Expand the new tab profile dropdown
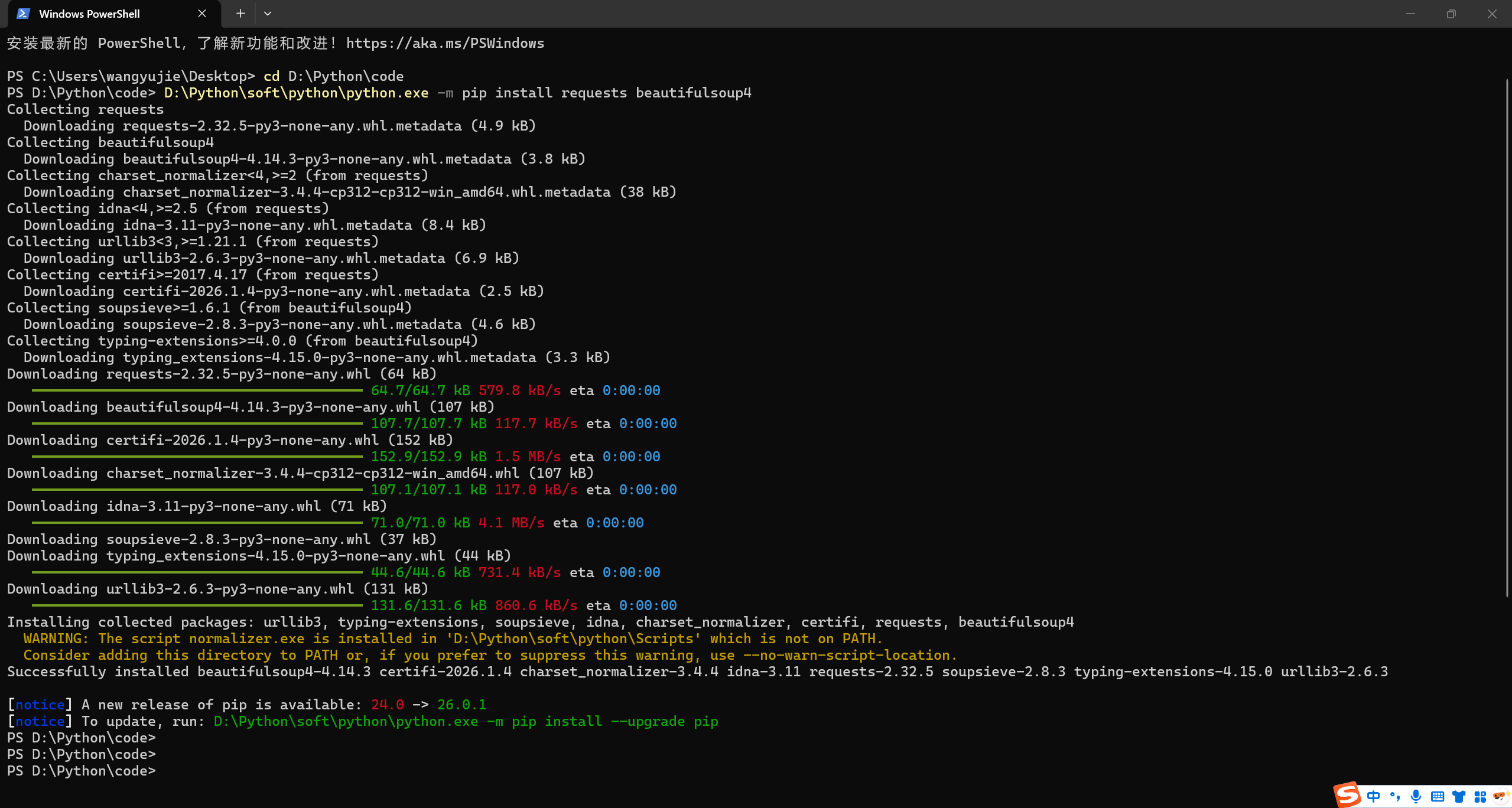 [268, 14]
